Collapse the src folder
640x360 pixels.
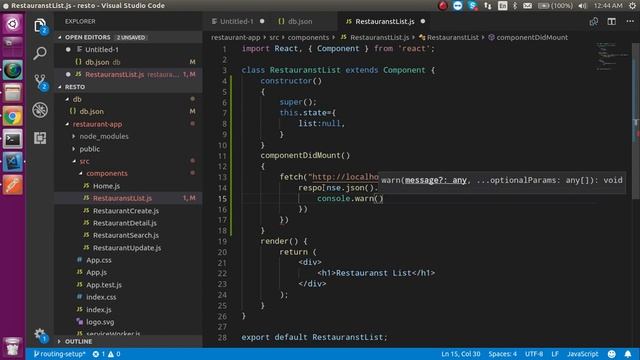129,161
